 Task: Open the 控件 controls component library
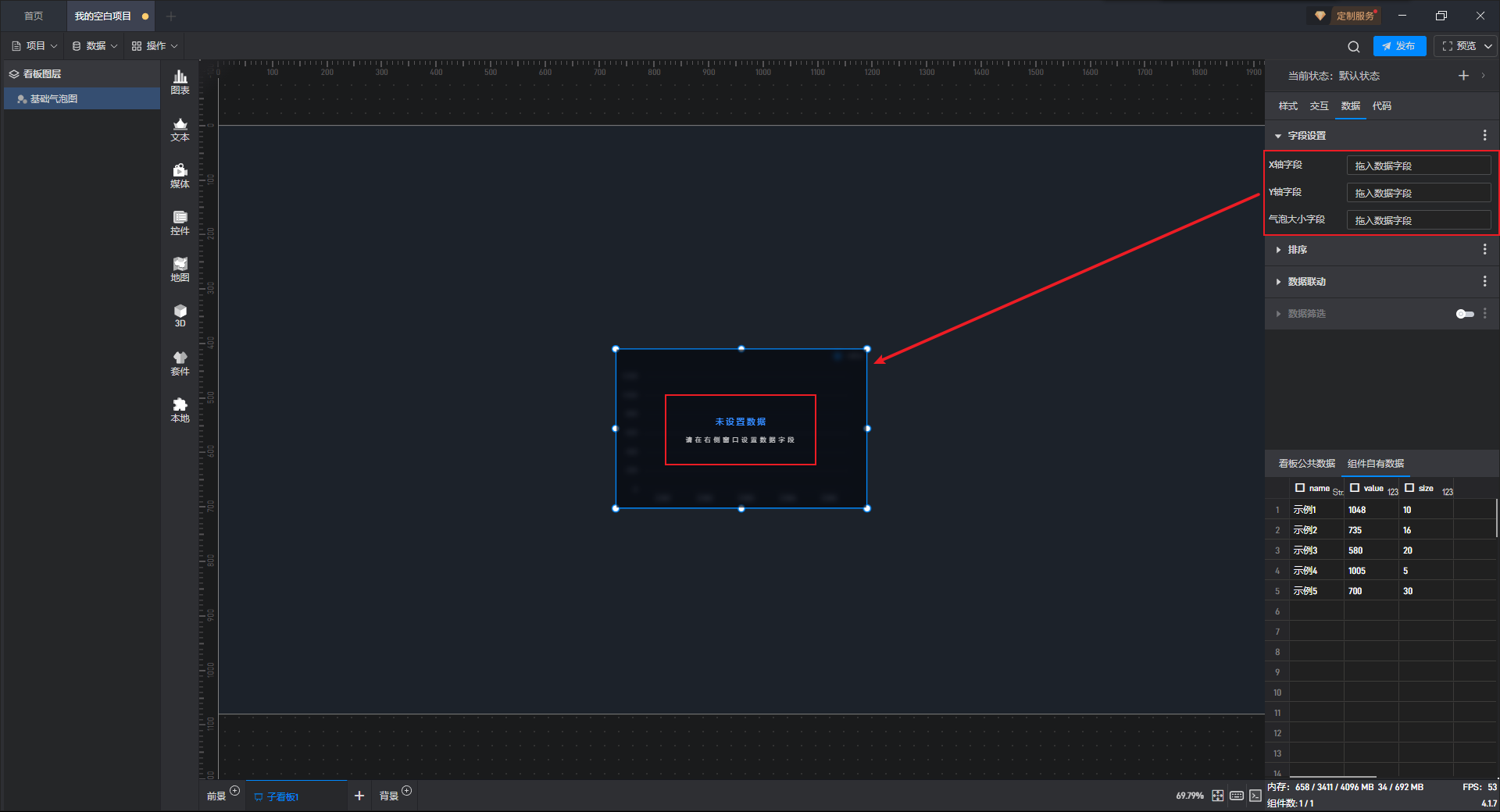coord(180,223)
